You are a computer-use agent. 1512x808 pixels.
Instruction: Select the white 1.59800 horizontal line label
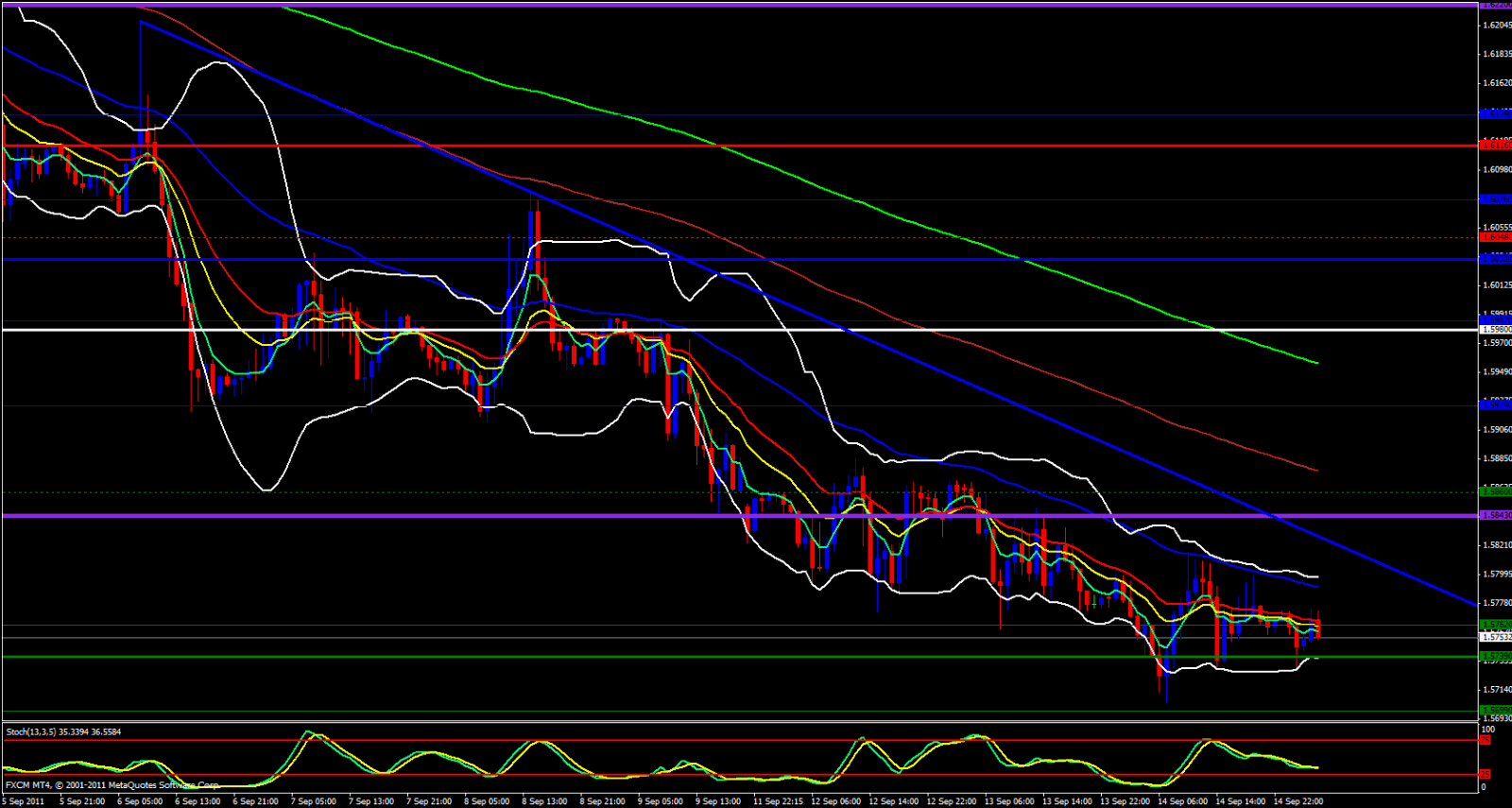(1495, 329)
